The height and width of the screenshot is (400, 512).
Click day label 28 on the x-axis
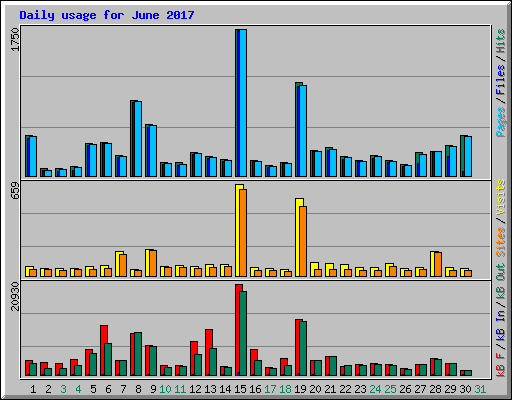click(x=435, y=389)
